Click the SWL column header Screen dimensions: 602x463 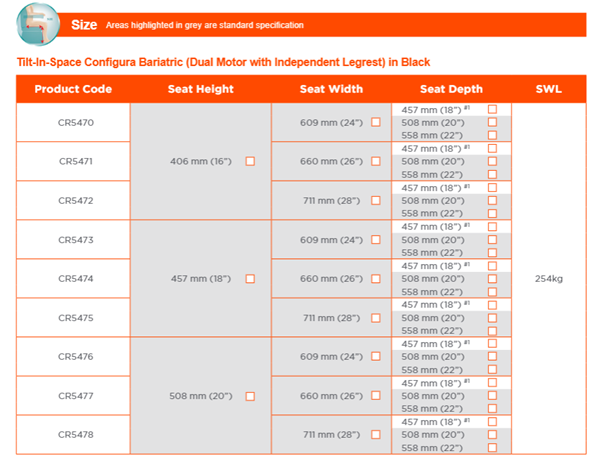pyautogui.click(x=548, y=89)
